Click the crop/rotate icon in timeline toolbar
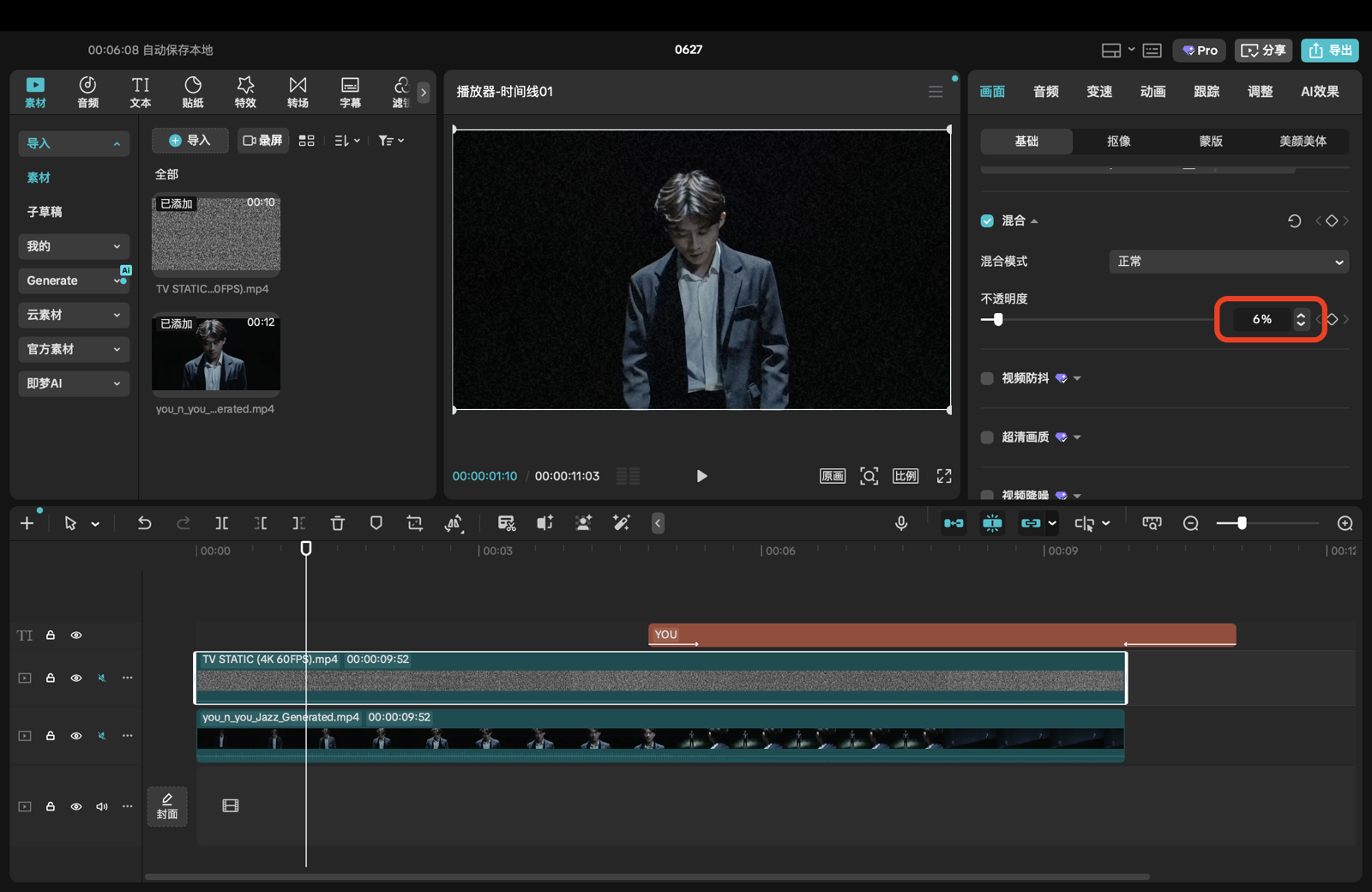 (415, 523)
